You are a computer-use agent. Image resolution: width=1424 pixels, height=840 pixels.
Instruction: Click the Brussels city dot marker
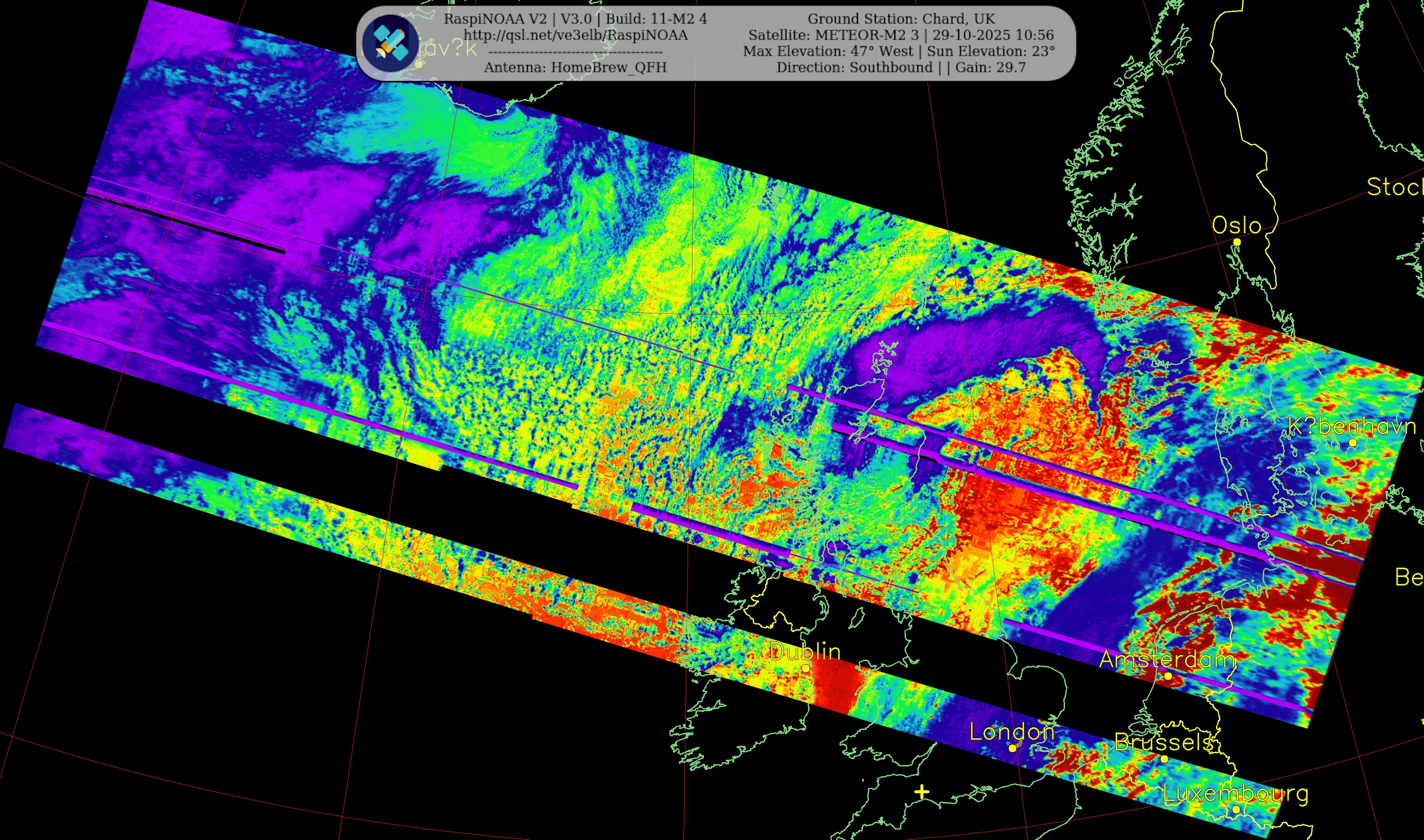pos(1164,759)
